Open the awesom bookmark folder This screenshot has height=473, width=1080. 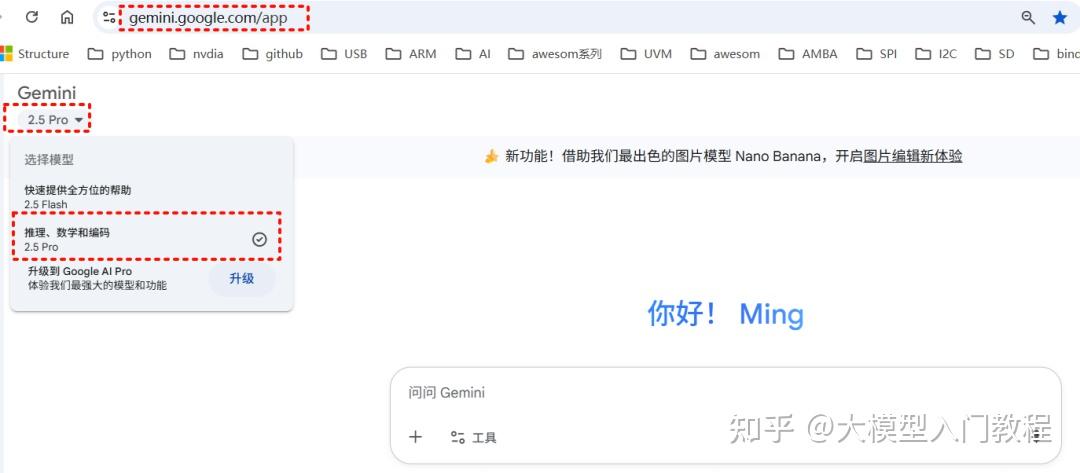tap(725, 54)
